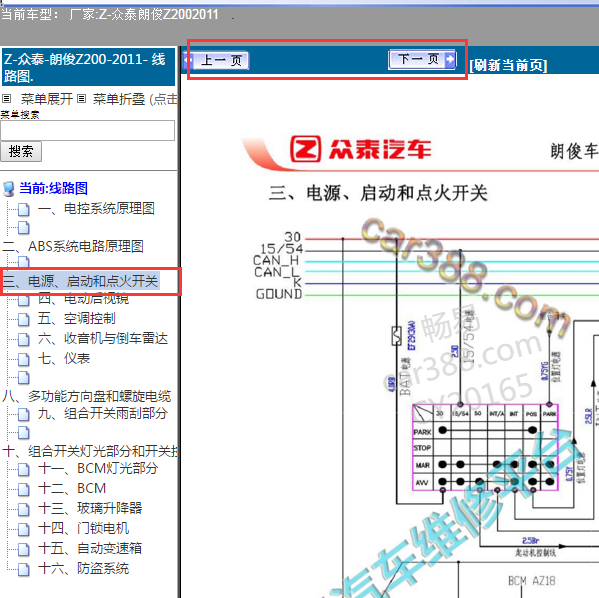Viewport: 599px width, 598px height.
Task: Open 十六、防盗系统 tree item
Action: 84,569
